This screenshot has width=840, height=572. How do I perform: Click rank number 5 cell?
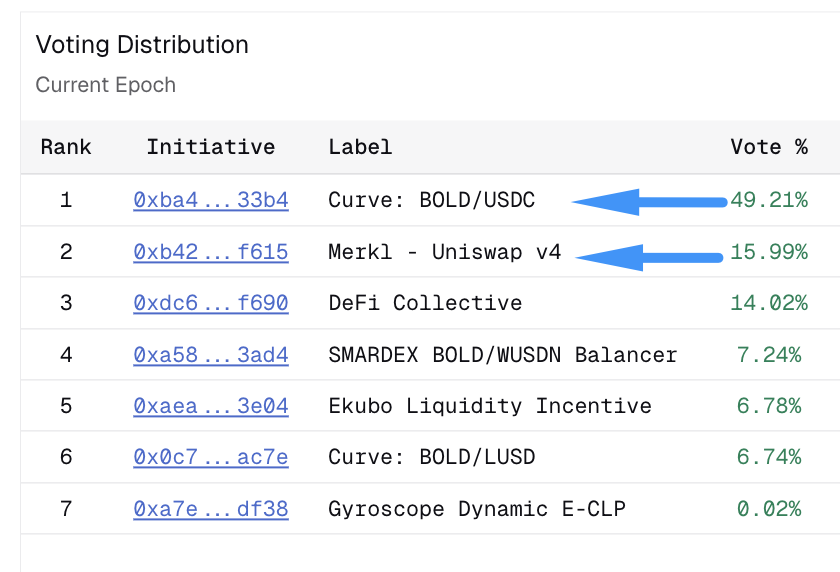[66, 406]
